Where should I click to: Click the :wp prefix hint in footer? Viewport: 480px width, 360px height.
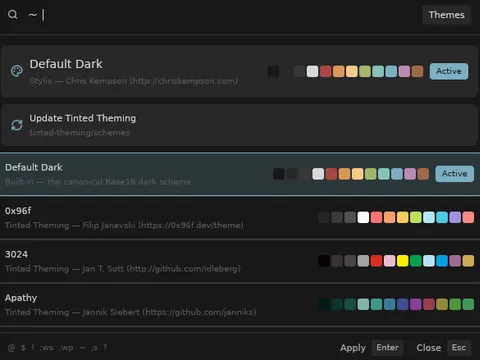tap(67, 348)
